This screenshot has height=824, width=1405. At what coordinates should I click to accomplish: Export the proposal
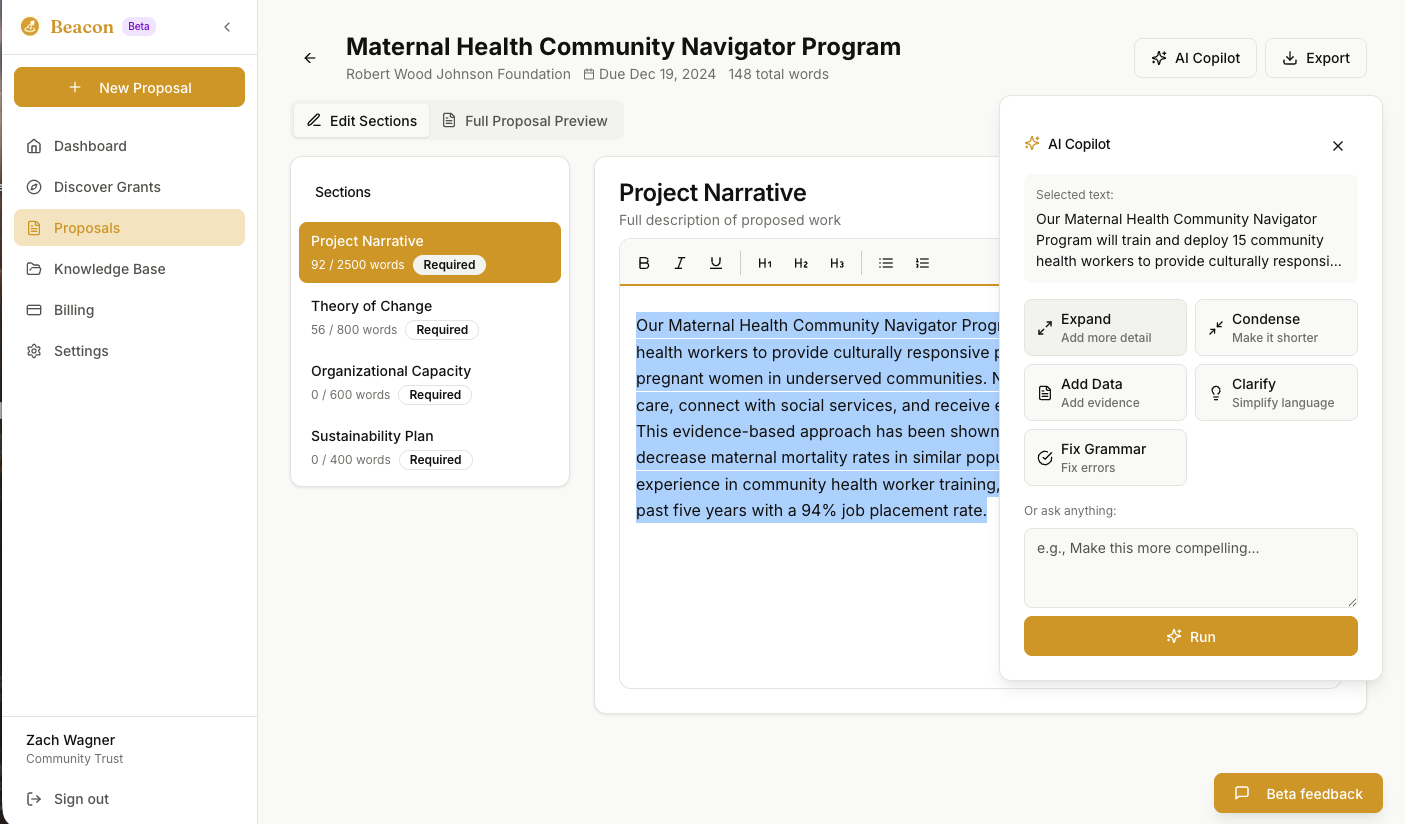1315,58
